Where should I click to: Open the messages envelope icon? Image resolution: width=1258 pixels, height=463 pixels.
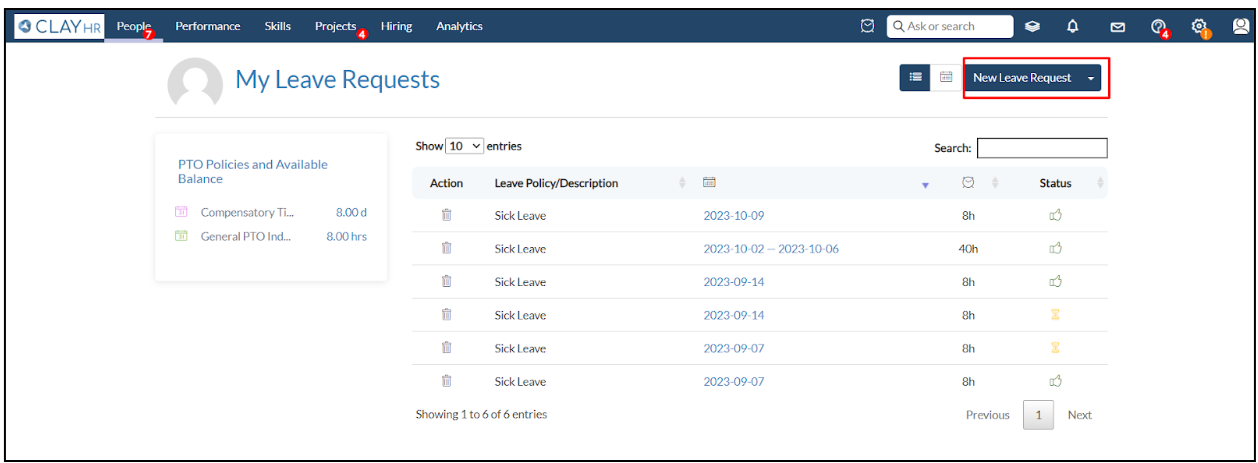click(x=1118, y=27)
